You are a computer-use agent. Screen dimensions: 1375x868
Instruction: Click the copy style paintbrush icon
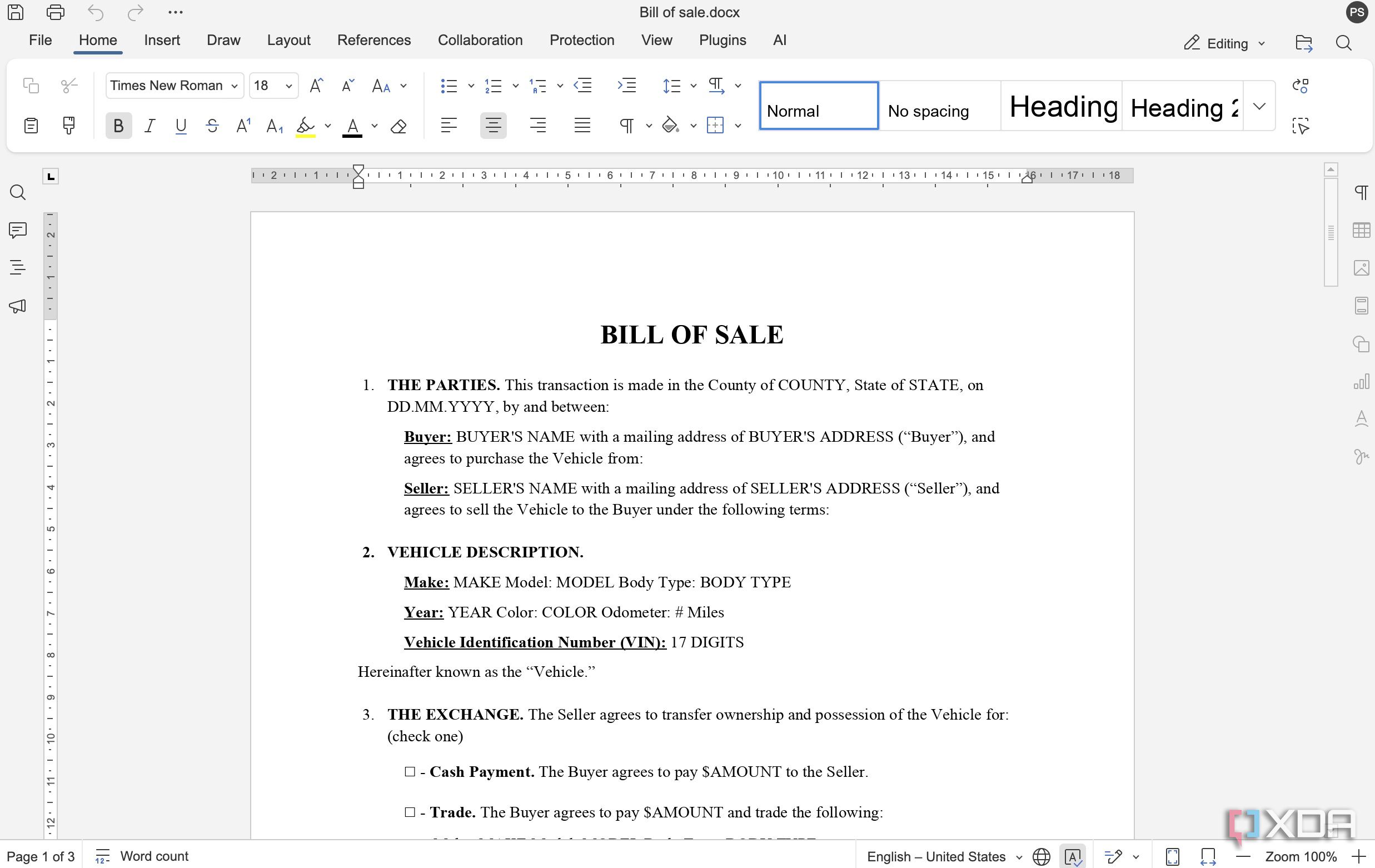point(68,126)
